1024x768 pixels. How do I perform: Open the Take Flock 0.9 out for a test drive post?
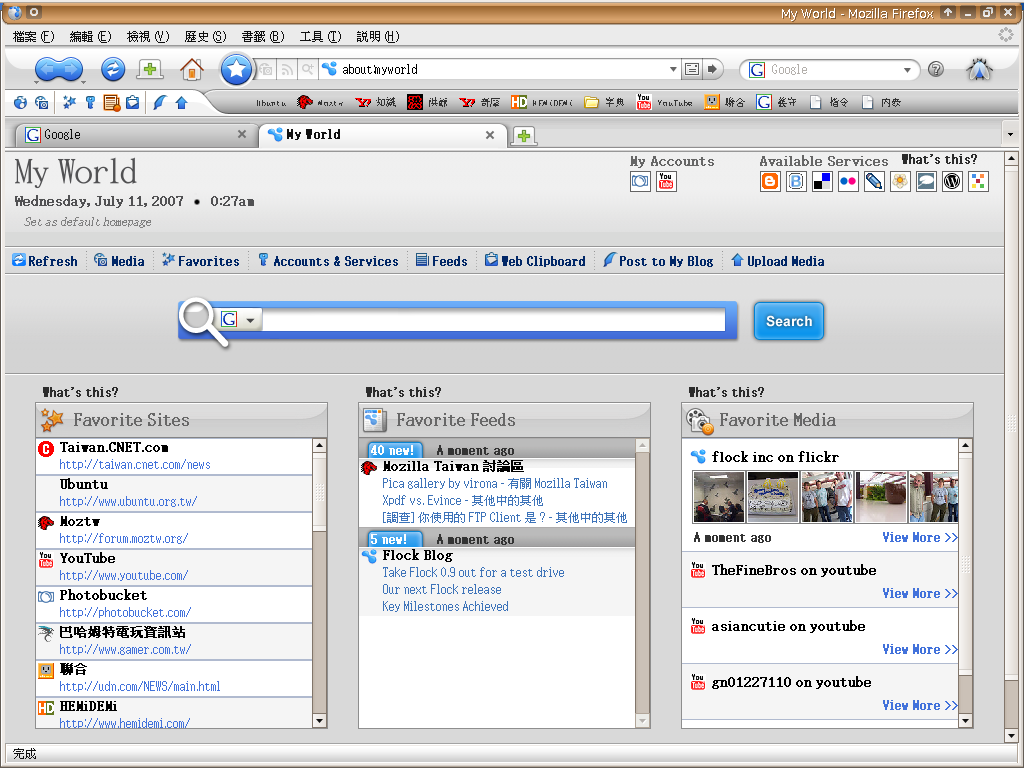[473, 573]
